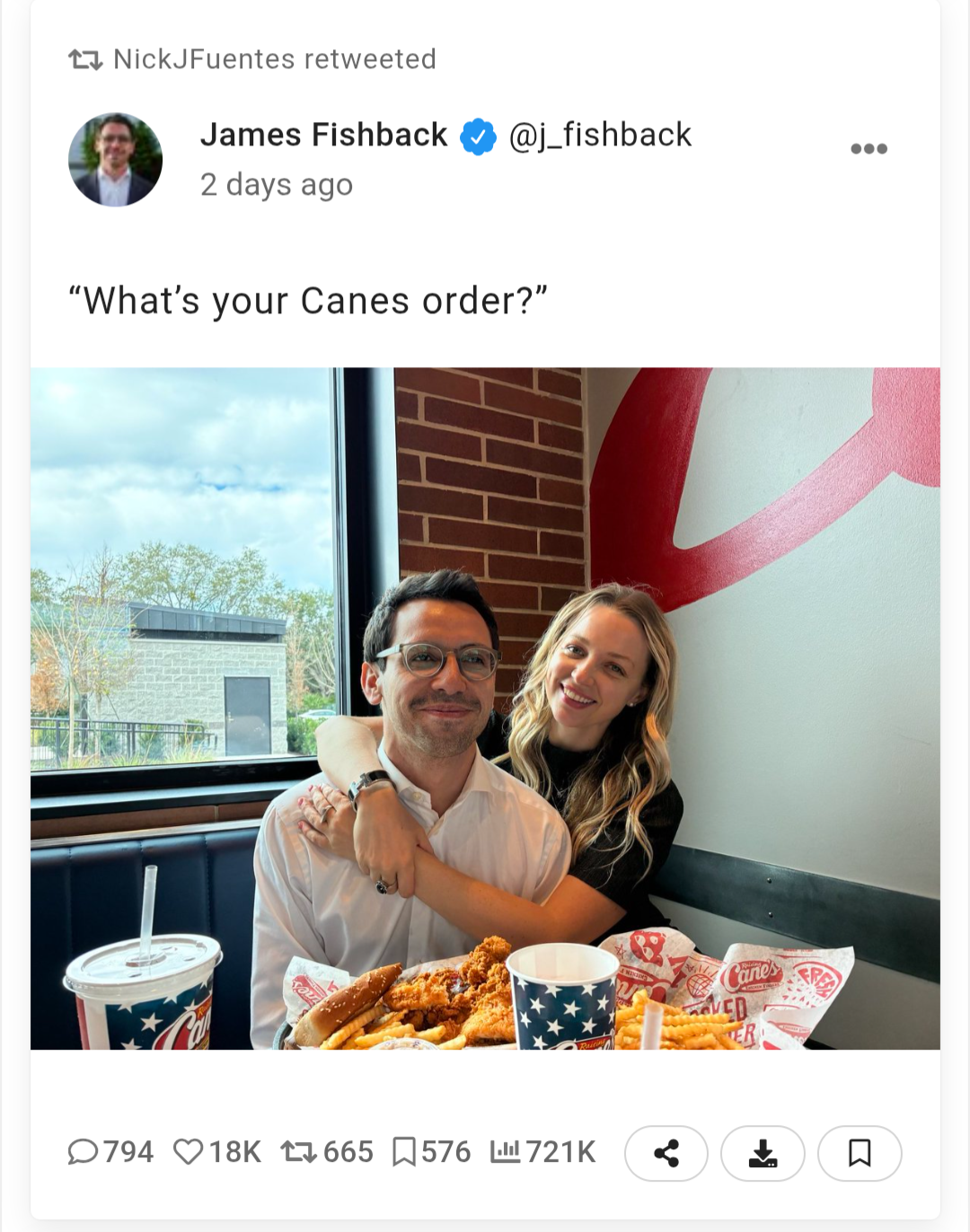Visit the @j_fishback handle
970x1232 pixels.
[600, 135]
